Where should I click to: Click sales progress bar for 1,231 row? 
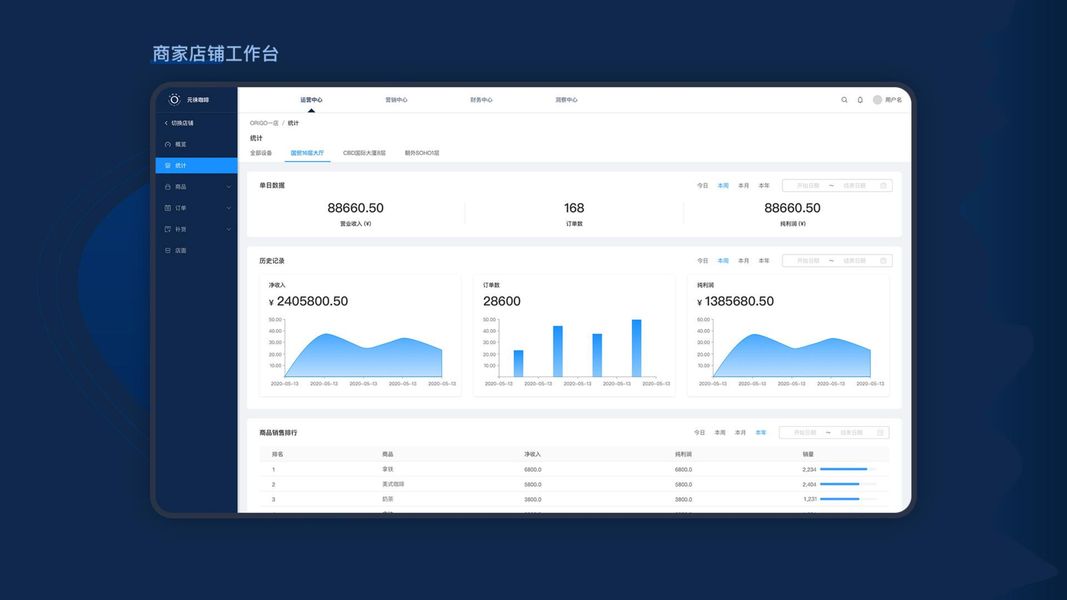(847, 499)
